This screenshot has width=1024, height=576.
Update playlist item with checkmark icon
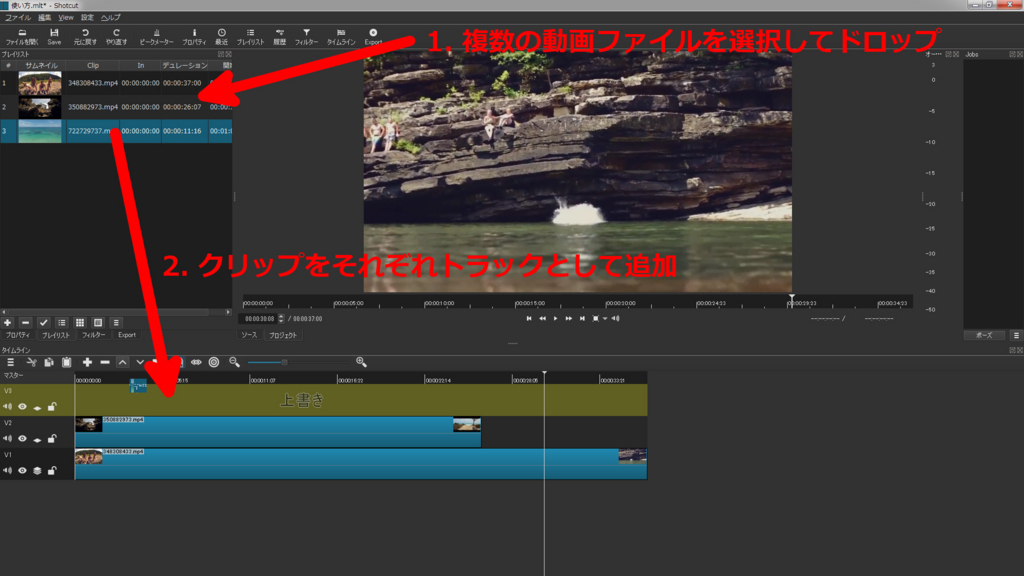coord(44,323)
